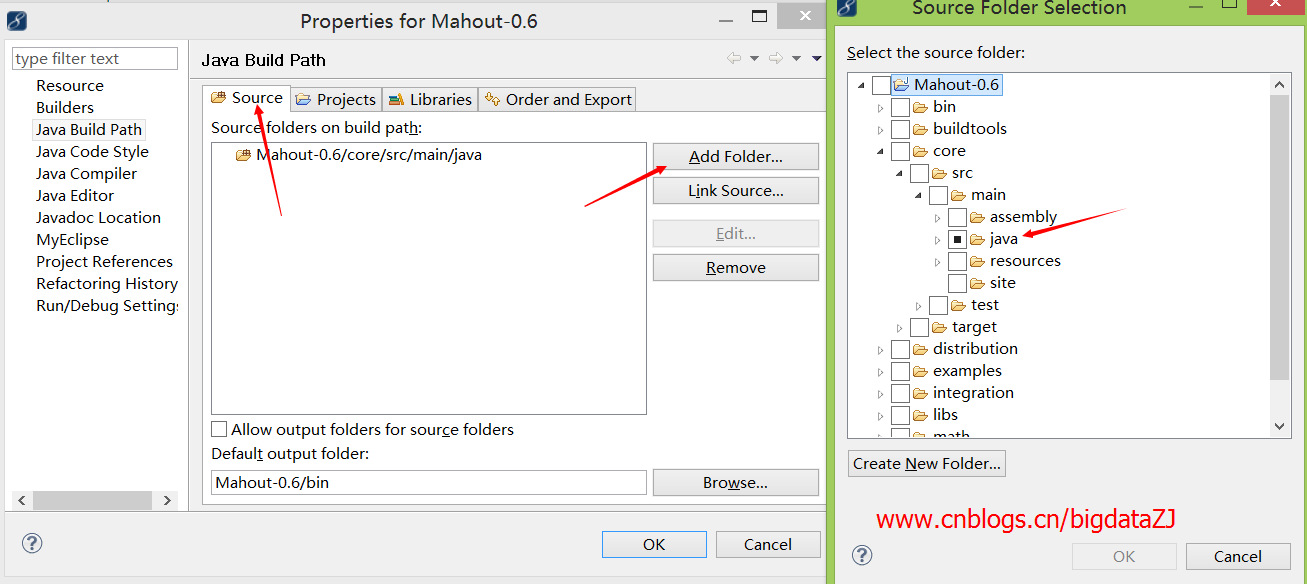
Task: Toggle the java folder checkbox
Action: point(957,239)
